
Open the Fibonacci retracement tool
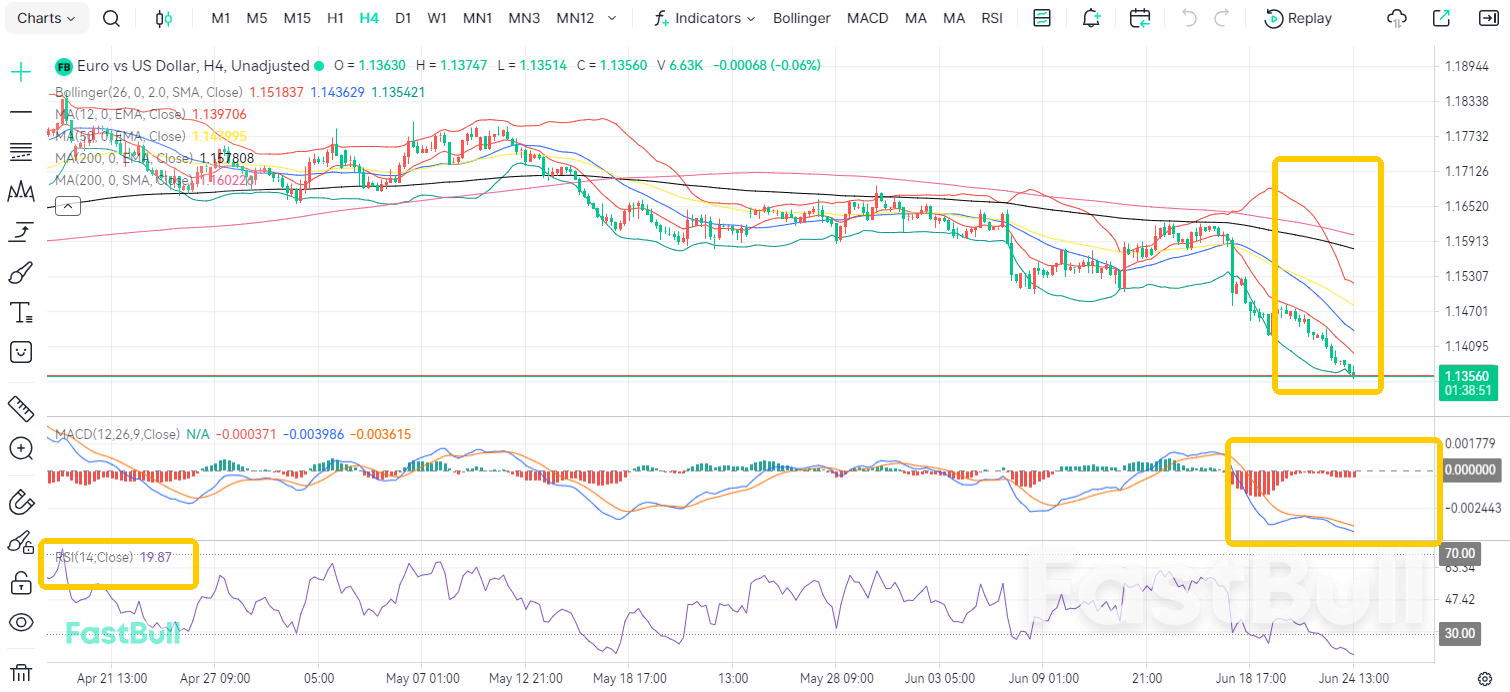coord(21,151)
